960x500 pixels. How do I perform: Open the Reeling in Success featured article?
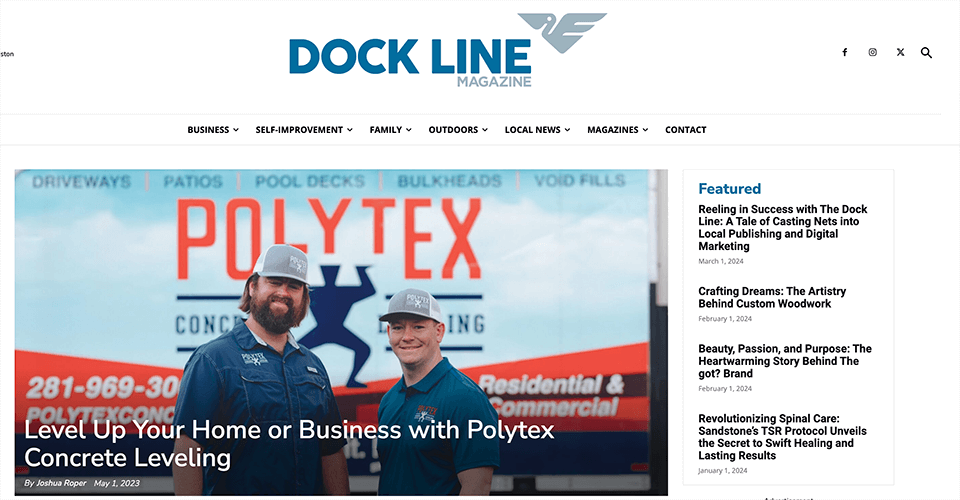coord(783,228)
